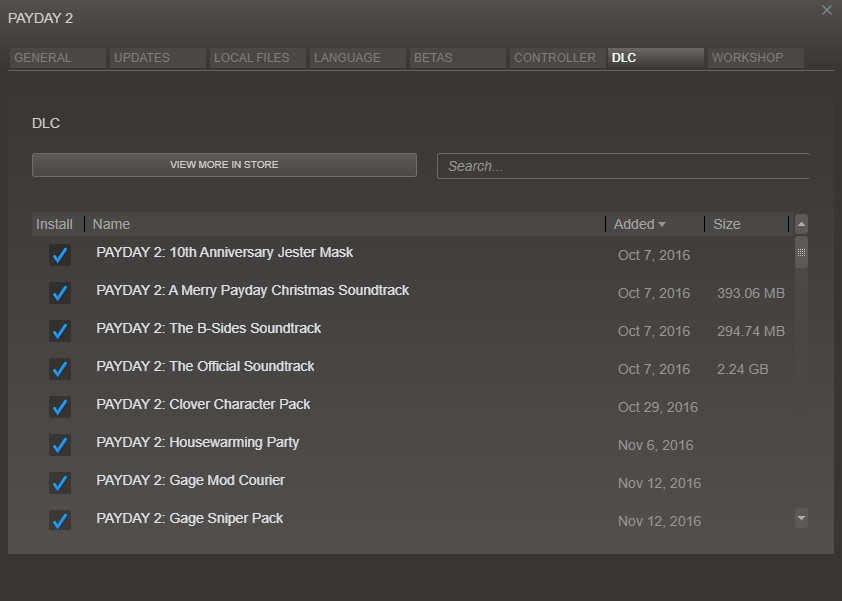Uncheck the 10th Anniversary Jester Mask install box
The height and width of the screenshot is (601, 842).
[x=59, y=255]
